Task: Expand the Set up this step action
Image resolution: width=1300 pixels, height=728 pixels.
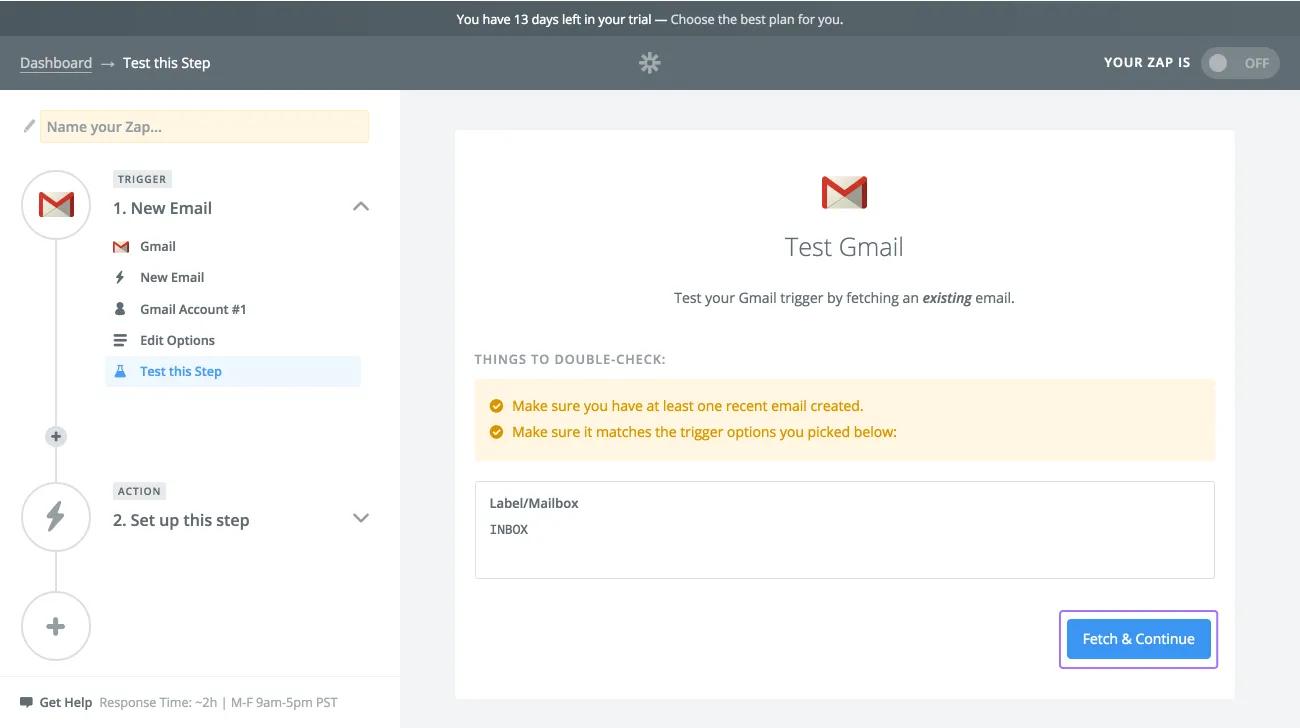Action: pyautogui.click(x=361, y=518)
